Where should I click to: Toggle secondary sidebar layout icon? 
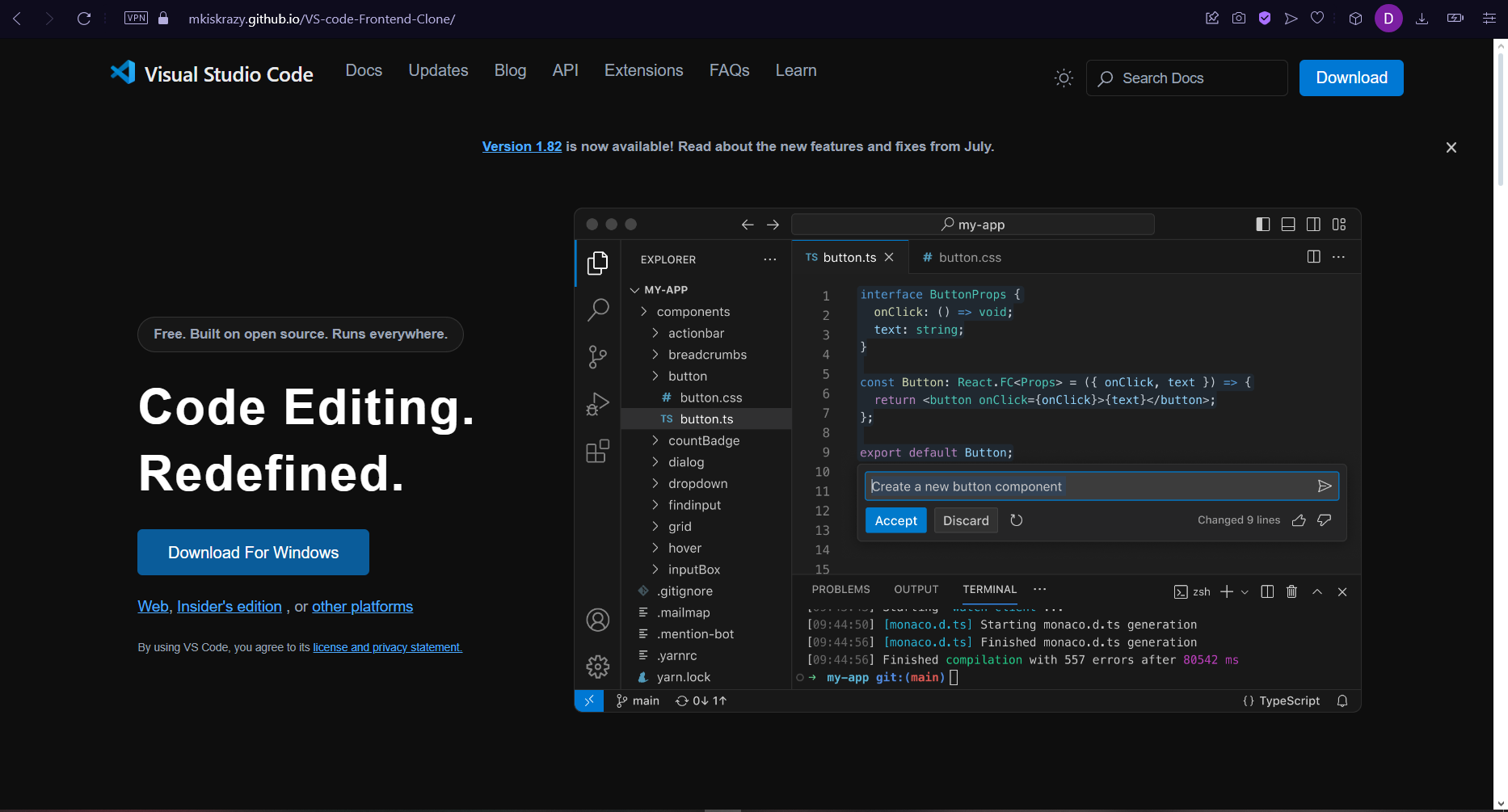(x=1314, y=224)
